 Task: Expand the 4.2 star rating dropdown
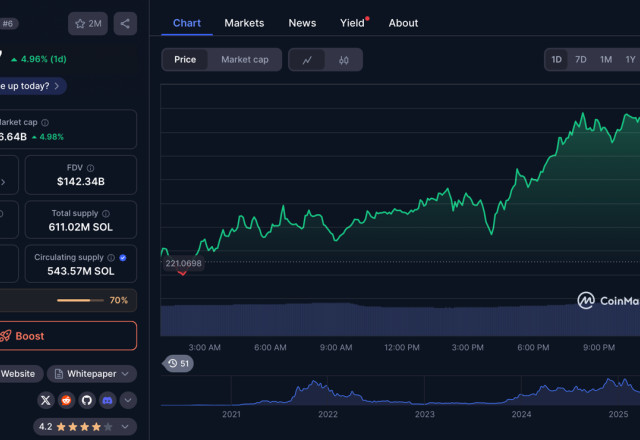pyautogui.click(x=126, y=426)
